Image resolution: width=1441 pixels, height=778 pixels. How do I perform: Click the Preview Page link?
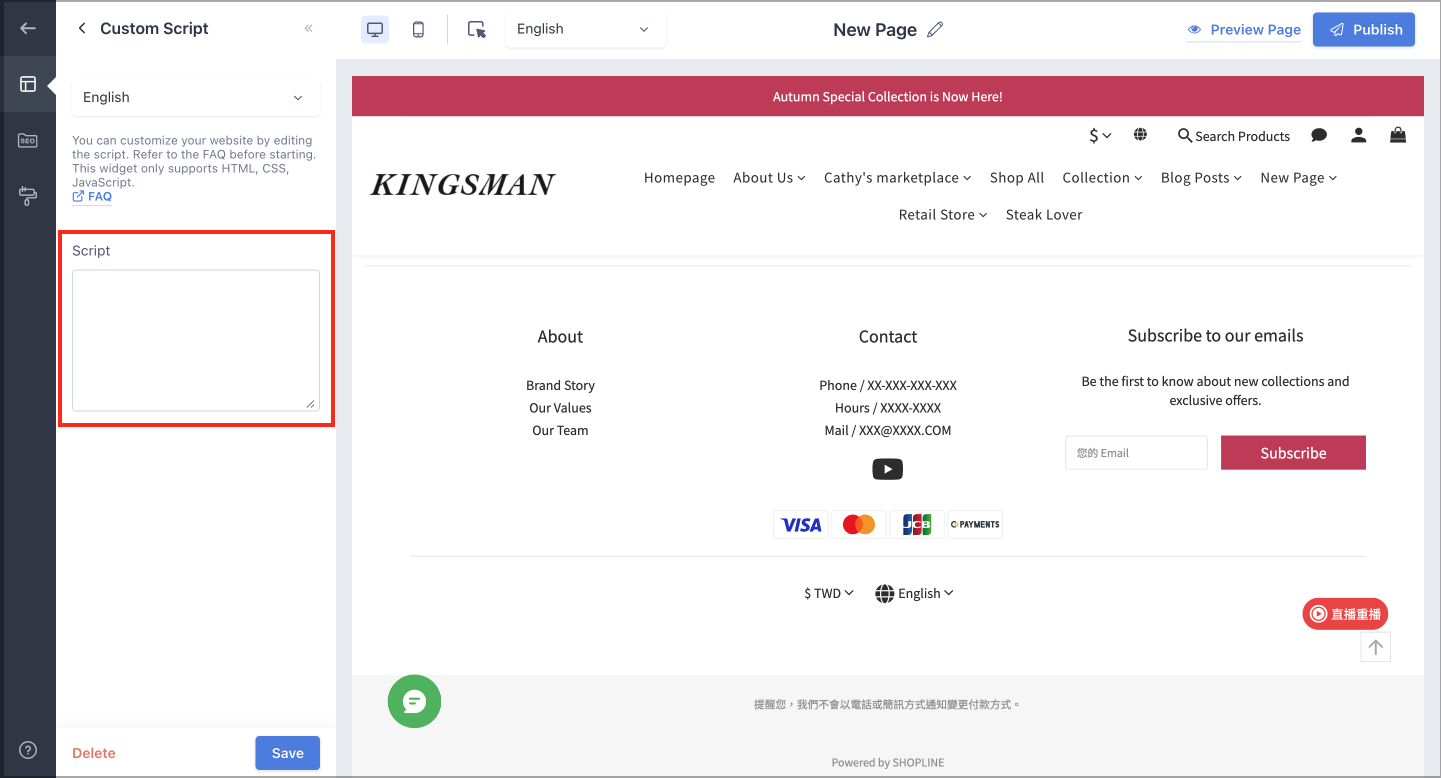point(1244,29)
